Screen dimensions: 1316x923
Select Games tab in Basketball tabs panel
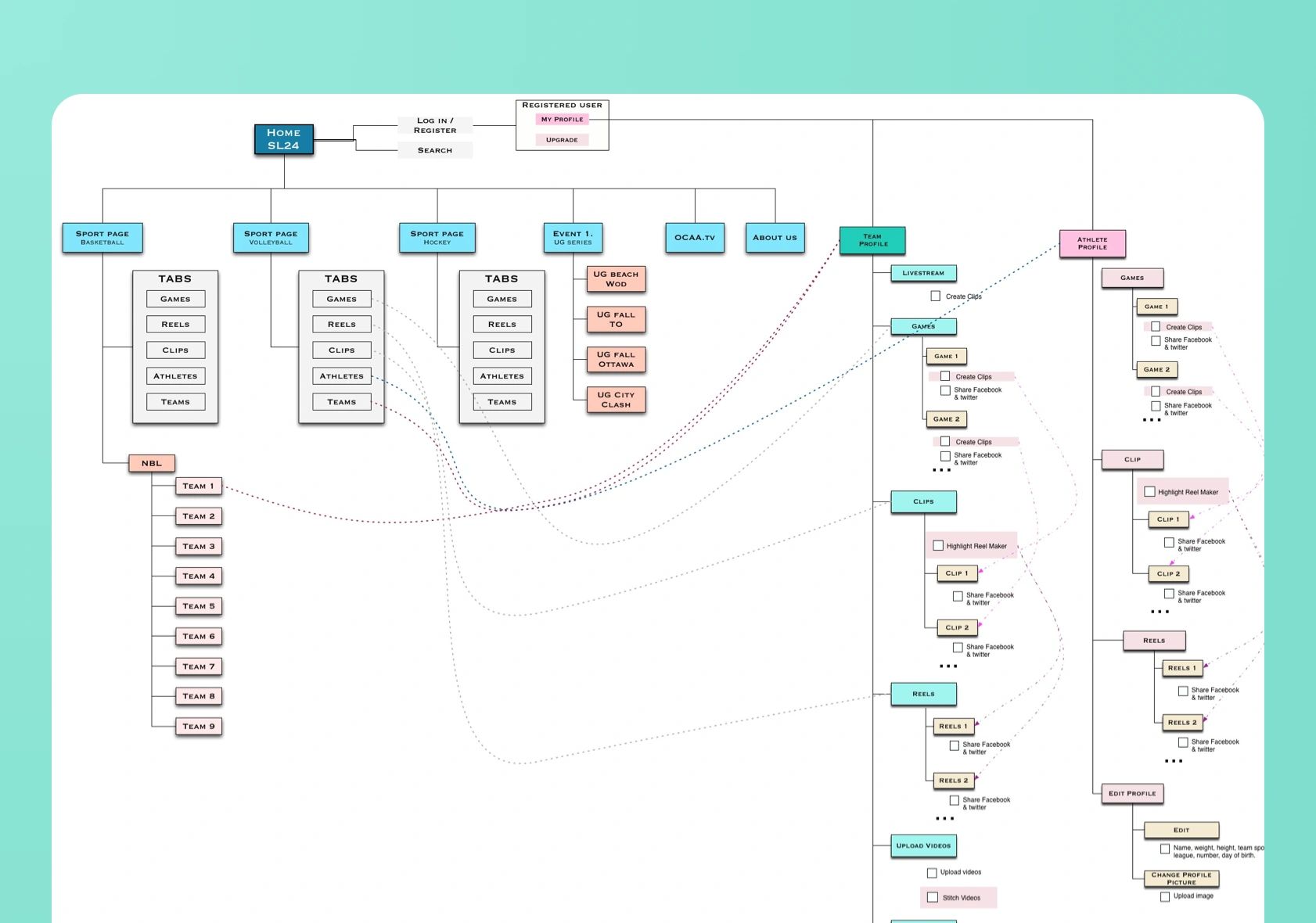point(175,299)
